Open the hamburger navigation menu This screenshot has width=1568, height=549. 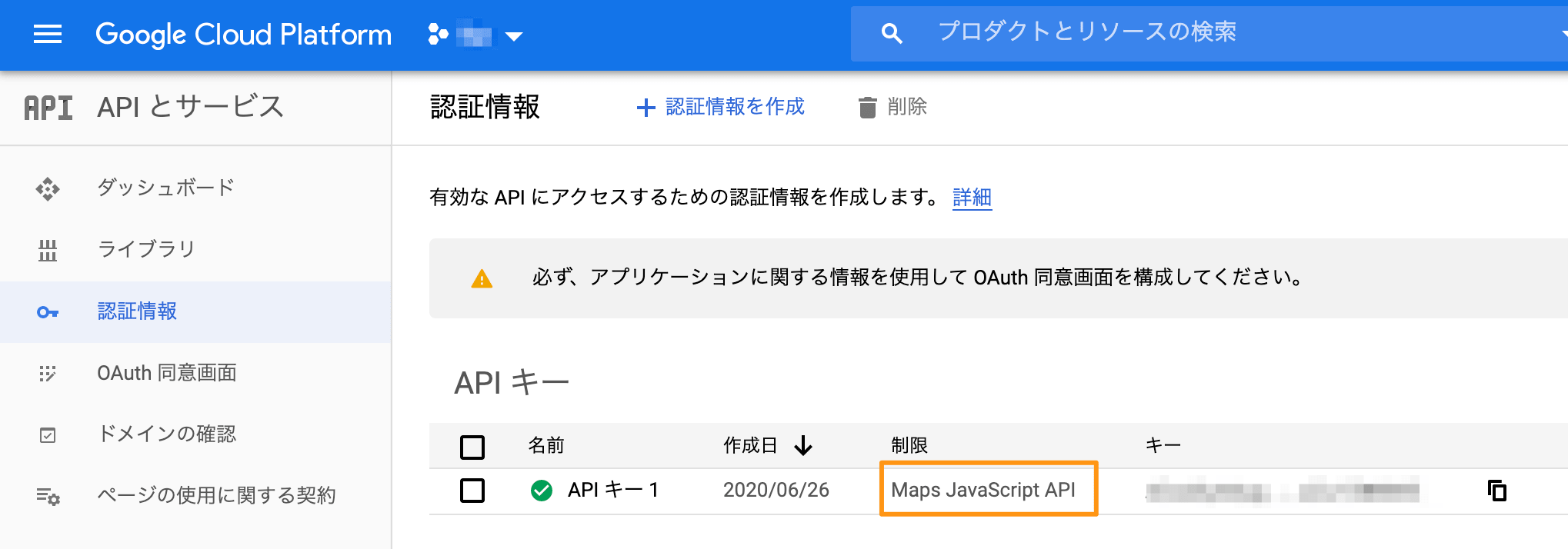[x=48, y=34]
